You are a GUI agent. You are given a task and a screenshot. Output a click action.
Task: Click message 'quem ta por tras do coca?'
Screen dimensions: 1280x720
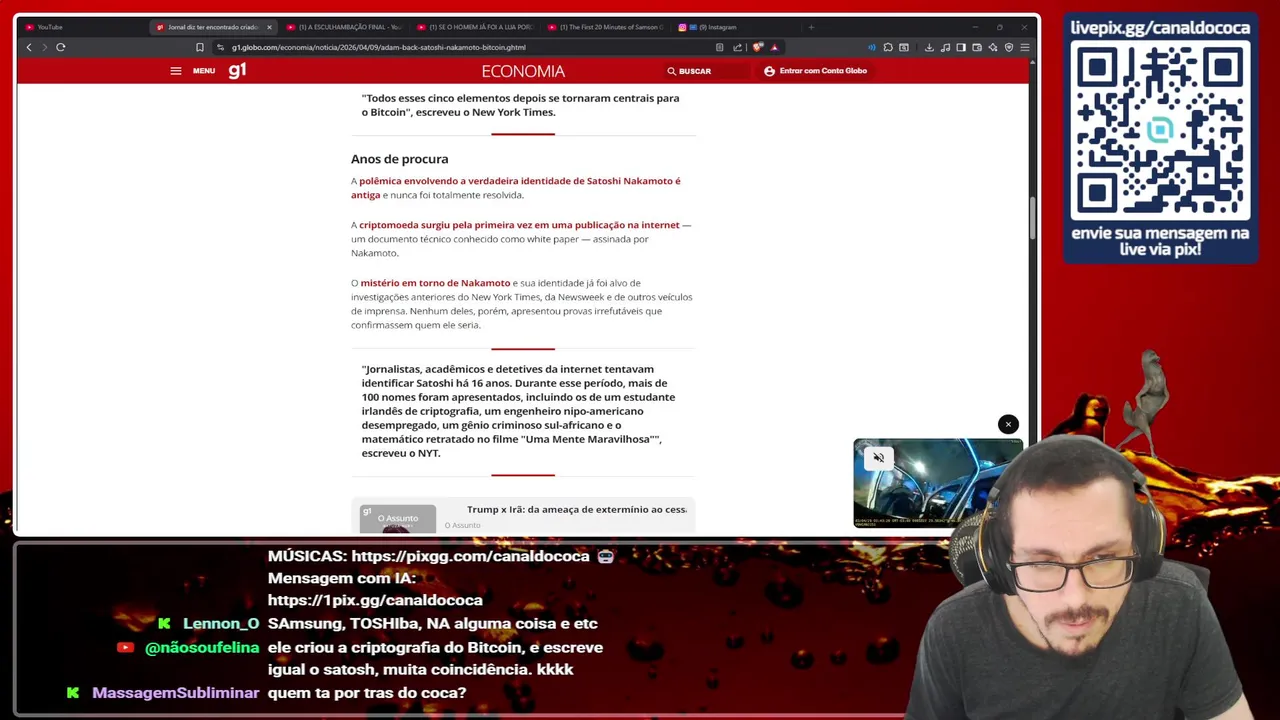(x=367, y=693)
